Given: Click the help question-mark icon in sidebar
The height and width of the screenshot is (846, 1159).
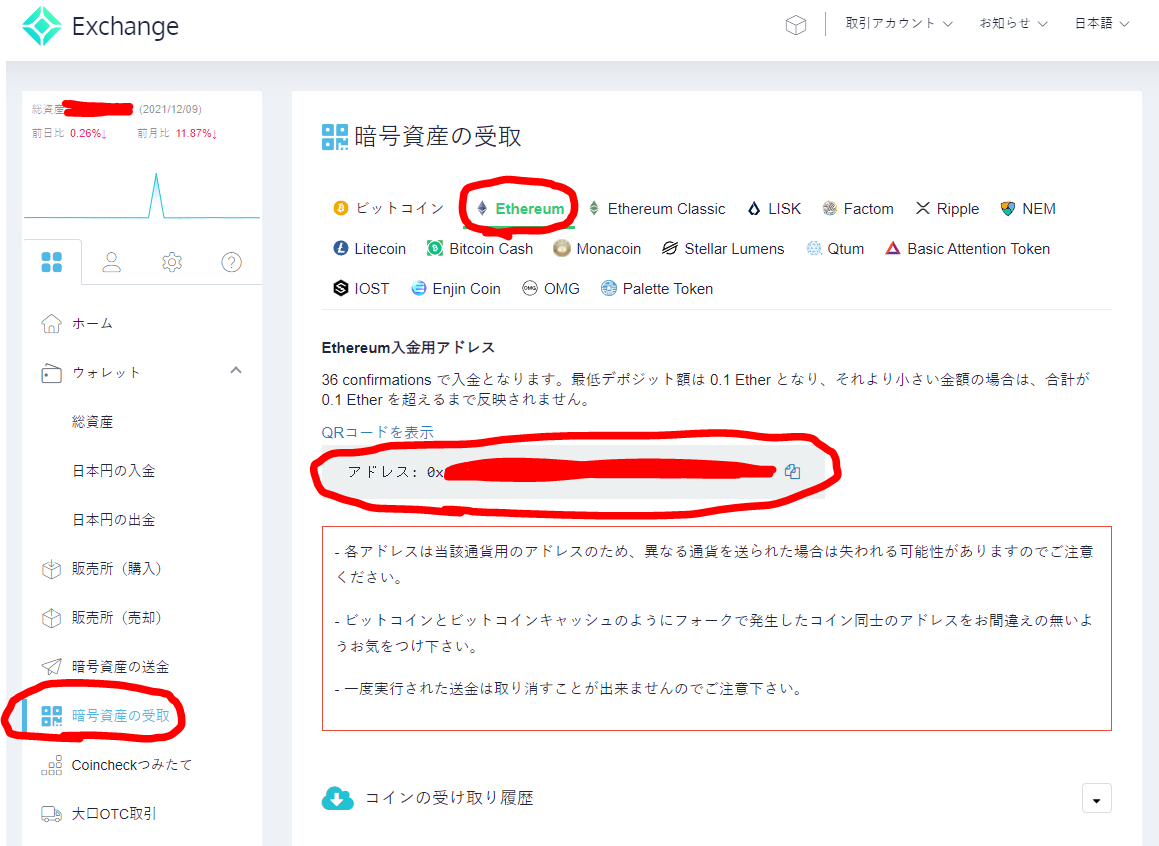Looking at the screenshot, I should [231, 261].
